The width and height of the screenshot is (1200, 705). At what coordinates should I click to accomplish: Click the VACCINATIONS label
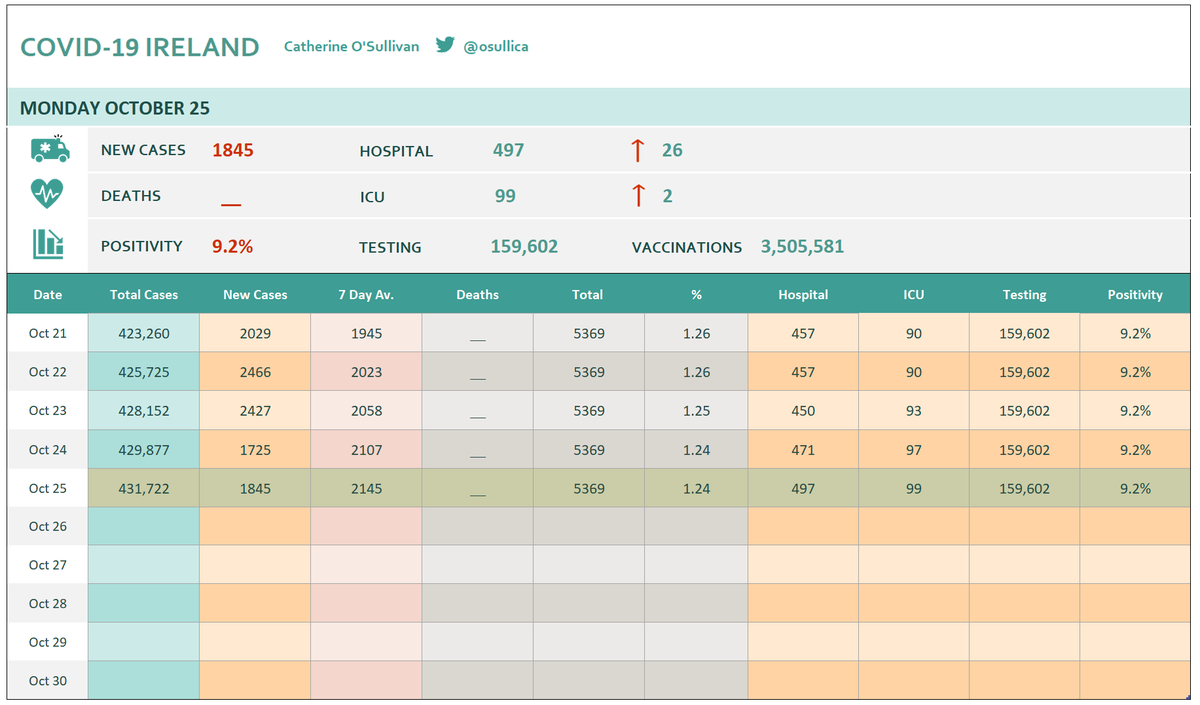pyautogui.click(x=687, y=247)
